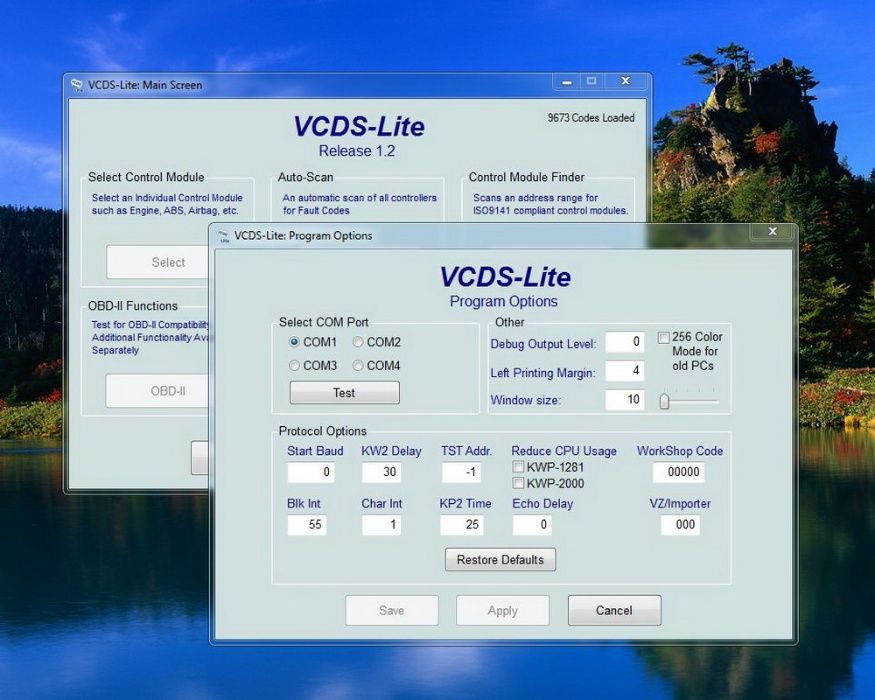The image size is (875, 700).
Task: Click the 'Select COM Port' group heading
Action: (x=324, y=322)
